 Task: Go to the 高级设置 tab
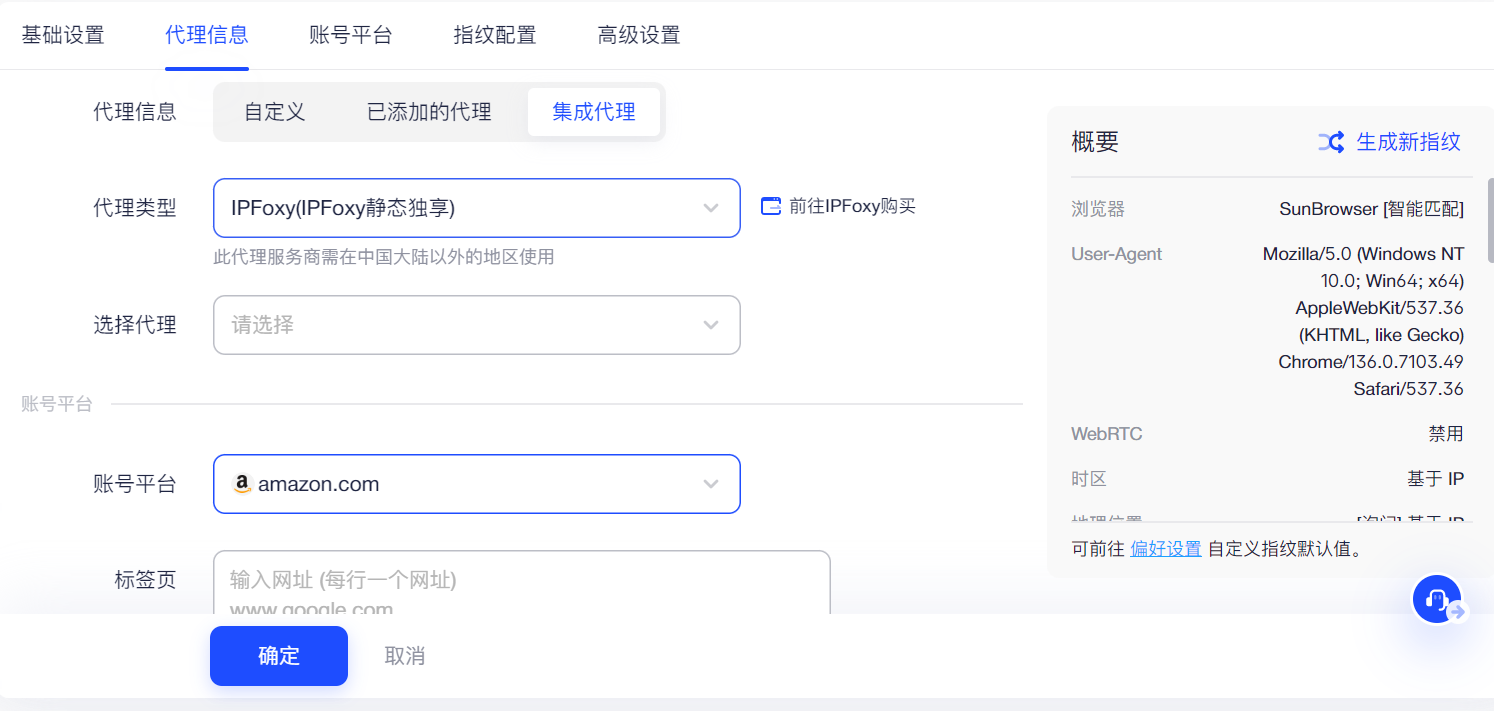click(637, 33)
